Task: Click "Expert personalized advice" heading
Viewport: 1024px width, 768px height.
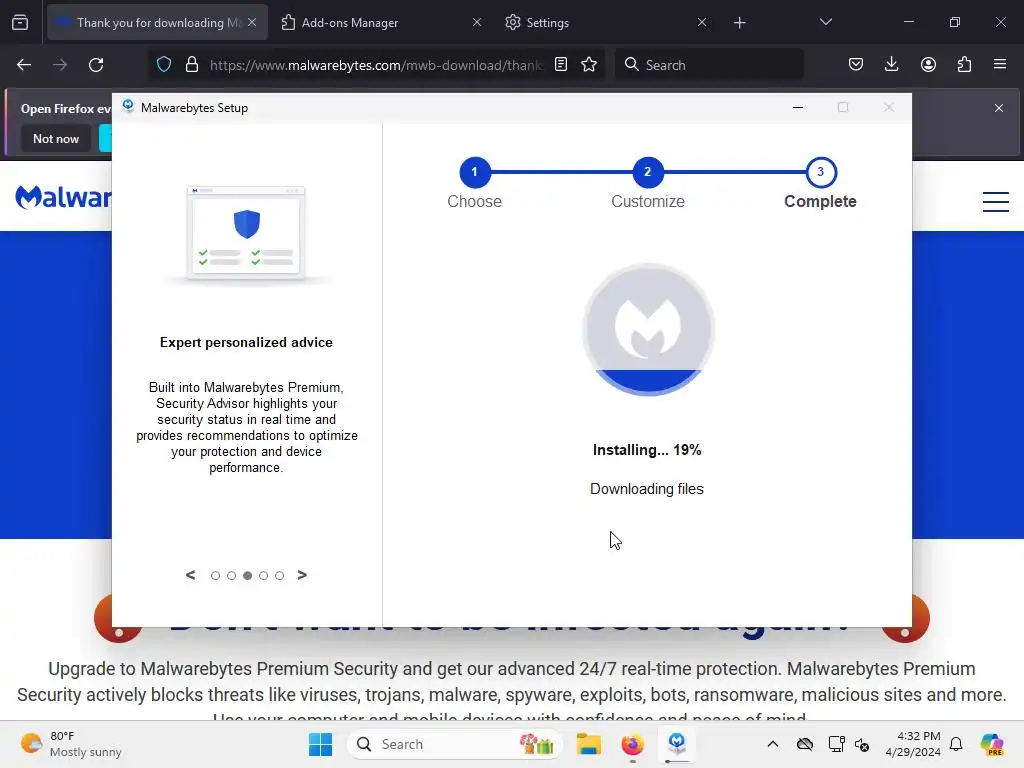Action: pyautogui.click(x=246, y=342)
